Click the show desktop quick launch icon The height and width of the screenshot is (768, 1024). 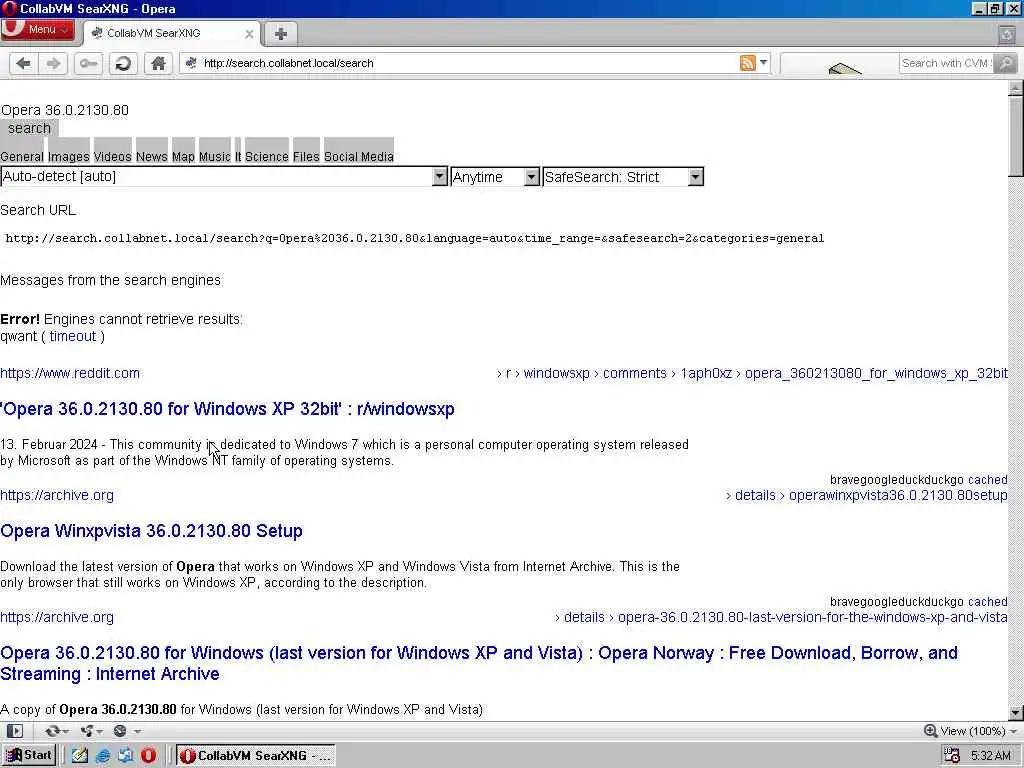point(125,756)
